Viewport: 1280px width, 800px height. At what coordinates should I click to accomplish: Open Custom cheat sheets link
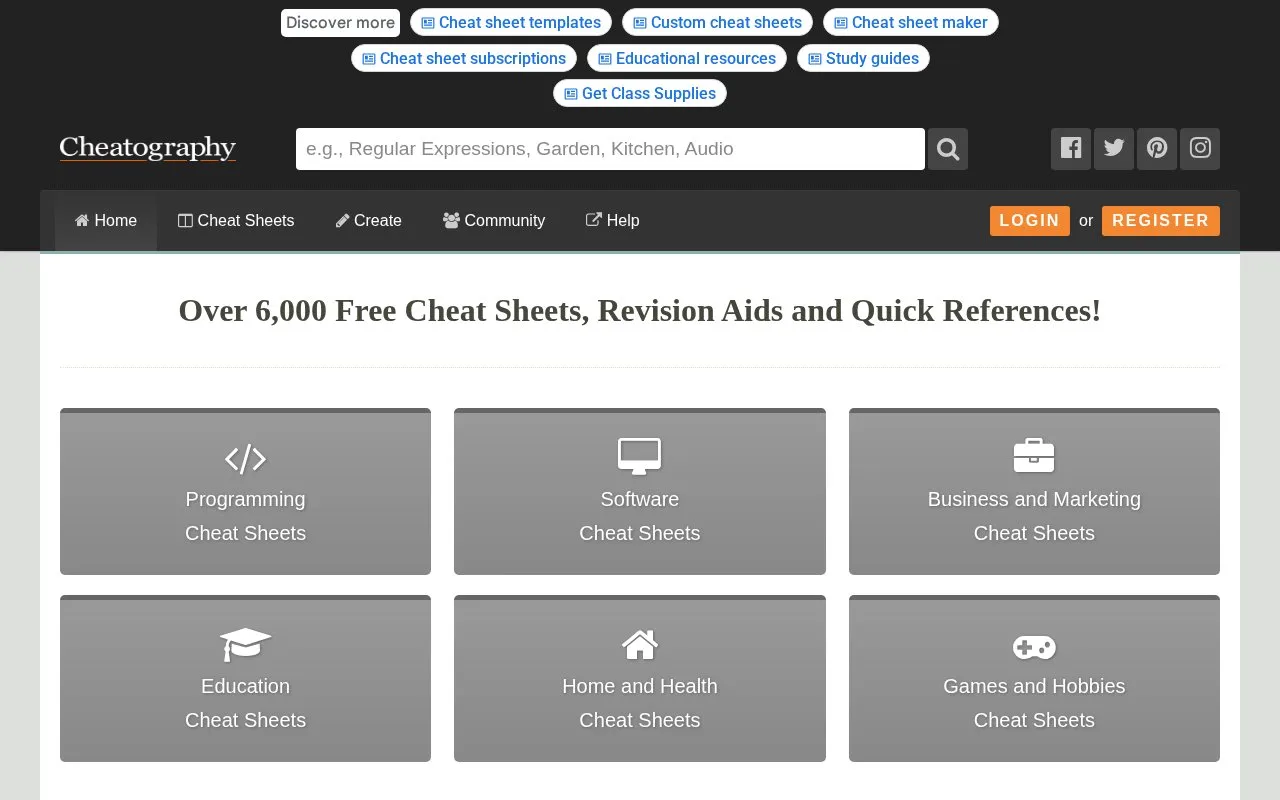[717, 22]
